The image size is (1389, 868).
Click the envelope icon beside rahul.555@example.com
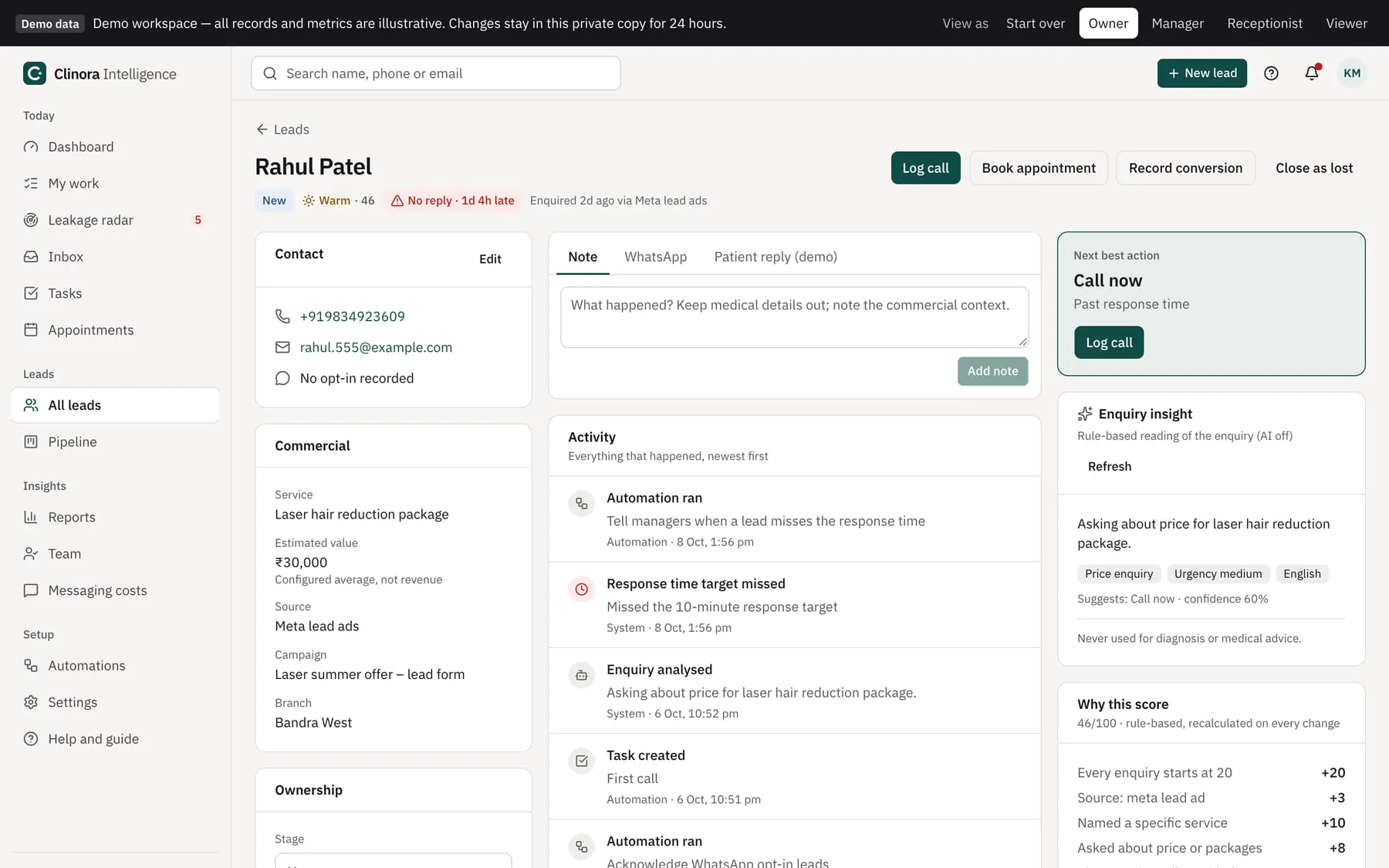[282, 347]
